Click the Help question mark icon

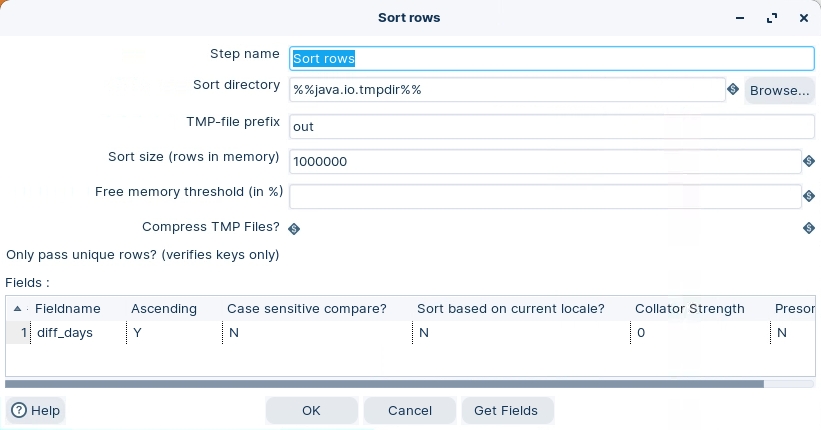coord(18,410)
